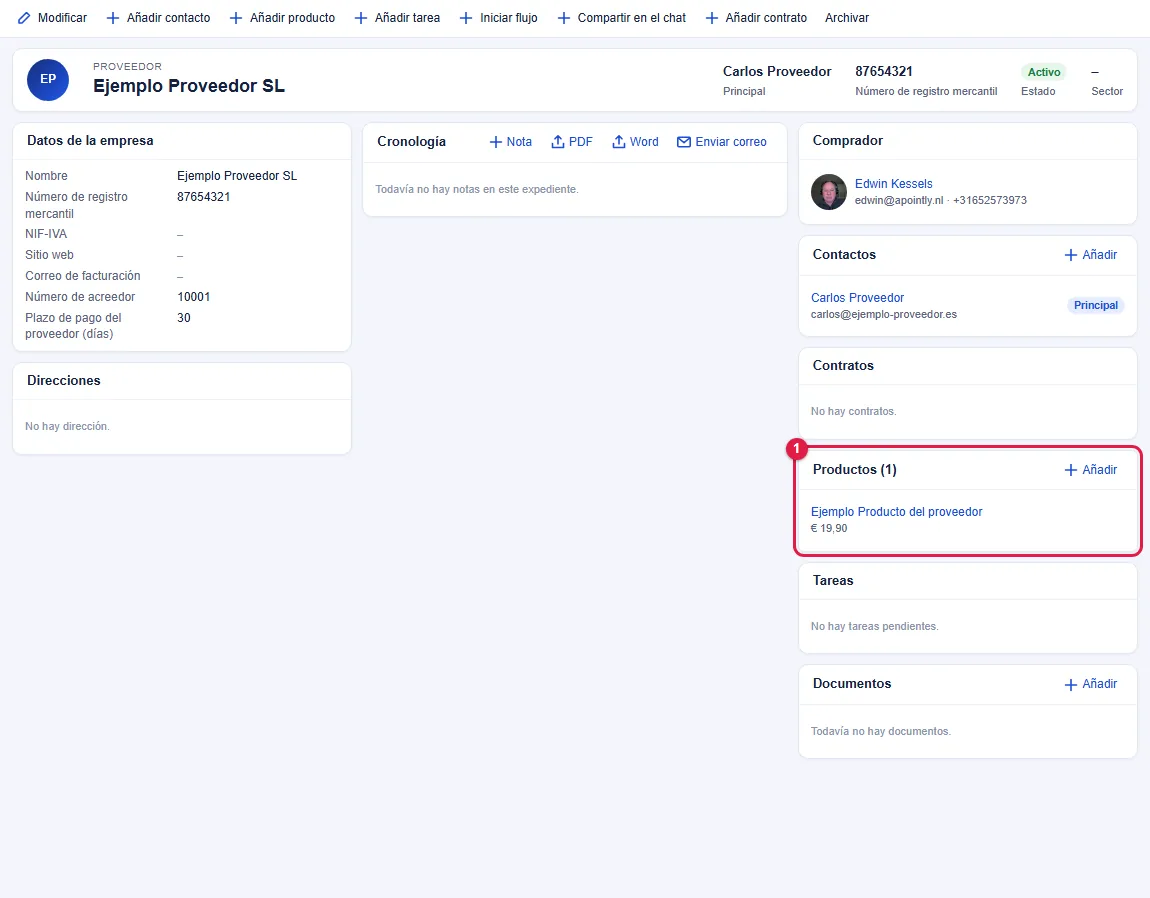Start Iniciar flujo from the toolbar

coord(499,18)
